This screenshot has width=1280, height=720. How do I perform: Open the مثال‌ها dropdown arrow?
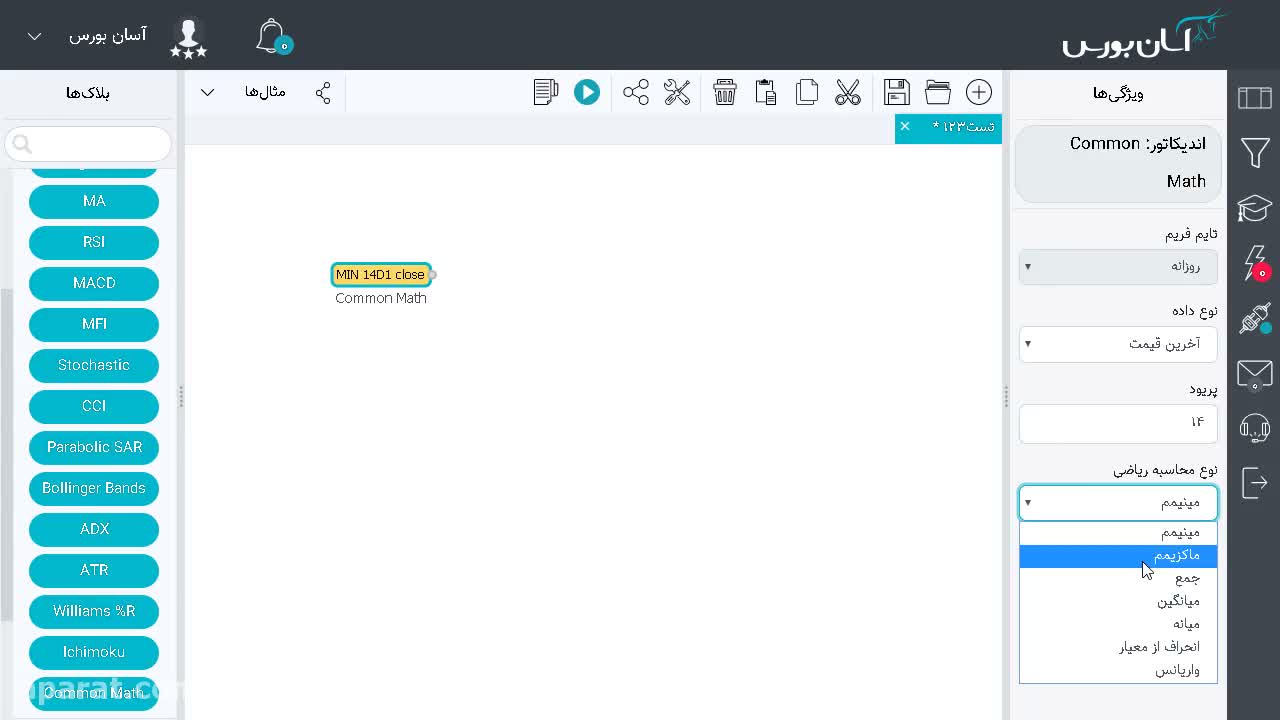207,93
